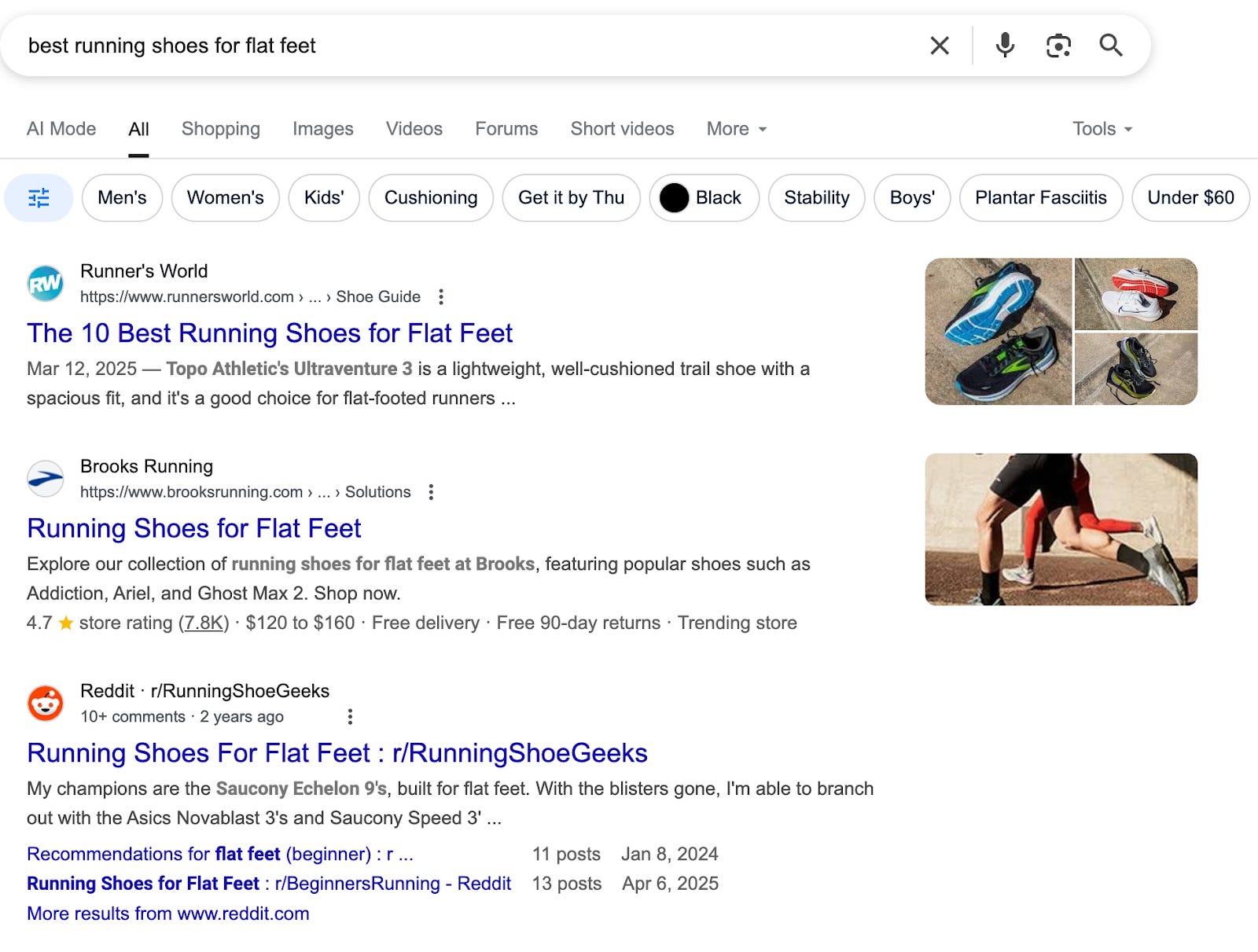
Task: Click the runnersworld.com URL breadcrumb
Action: [x=250, y=297]
